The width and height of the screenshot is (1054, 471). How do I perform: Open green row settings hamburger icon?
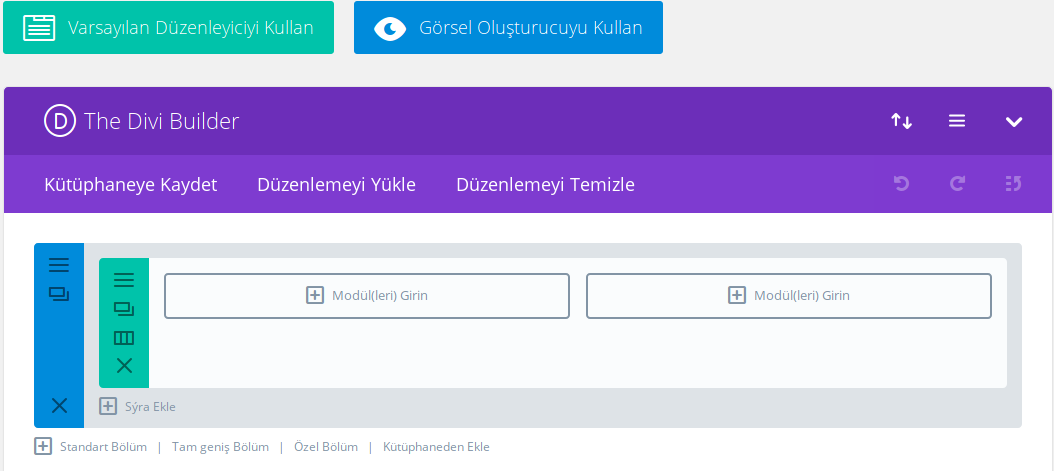click(124, 280)
